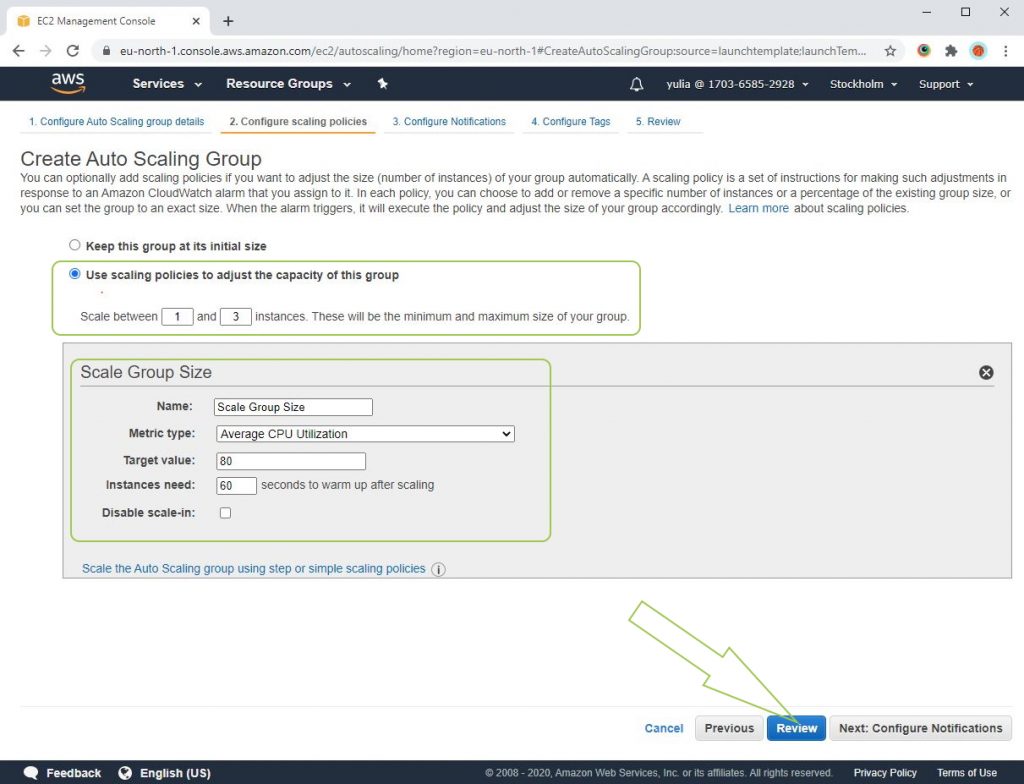Click the browser forward arrow
The image size is (1024, 784).
[45, 51]
